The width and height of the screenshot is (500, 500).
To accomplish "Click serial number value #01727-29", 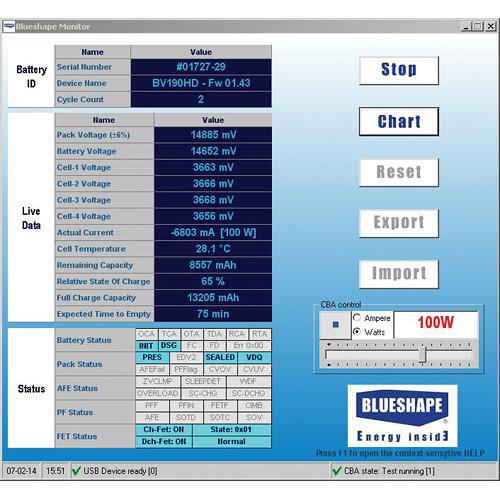I will tap(201, 67).
